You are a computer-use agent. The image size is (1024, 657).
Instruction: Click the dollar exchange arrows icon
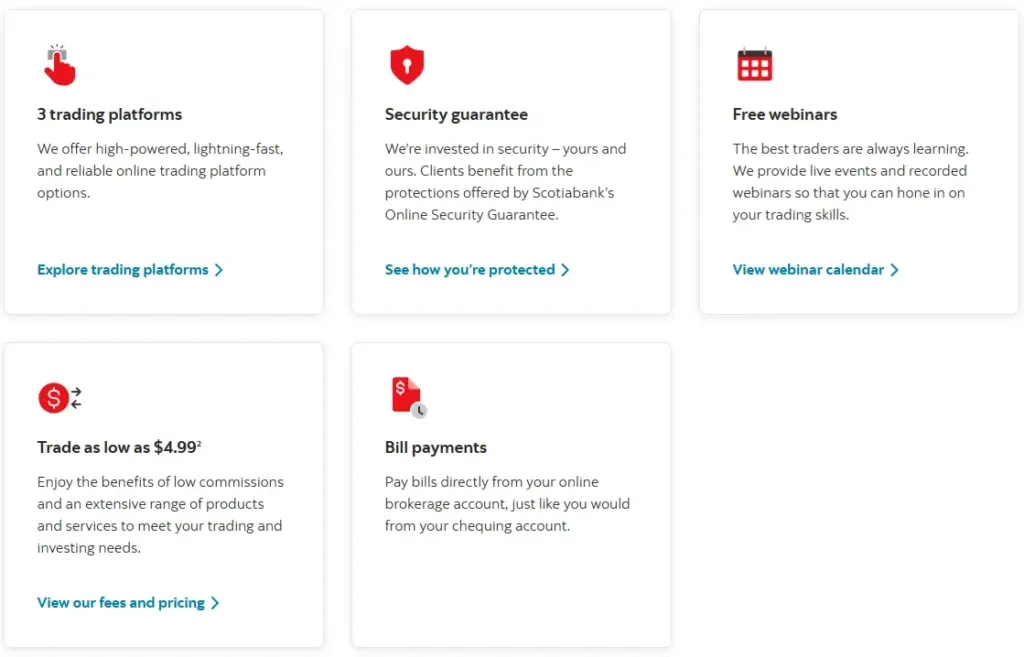tap(60, 398)
